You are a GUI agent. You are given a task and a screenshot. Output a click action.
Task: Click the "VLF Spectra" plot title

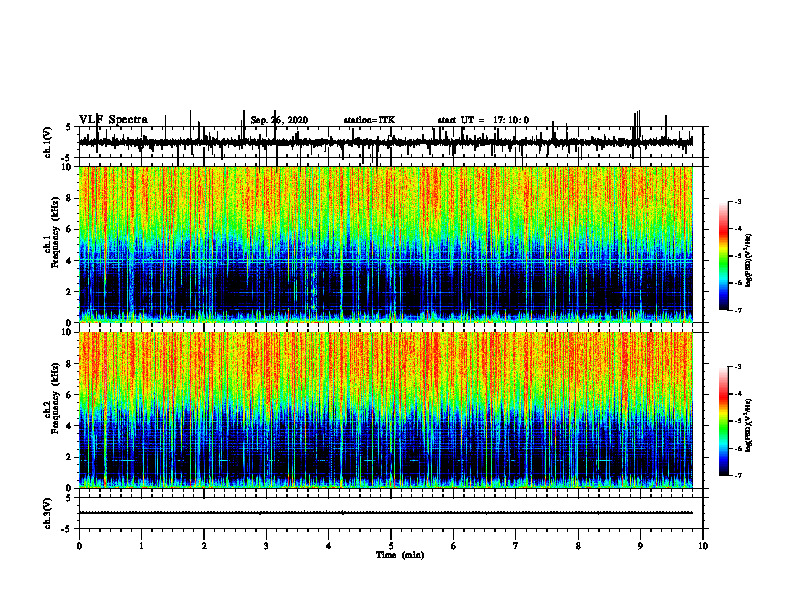114,120
